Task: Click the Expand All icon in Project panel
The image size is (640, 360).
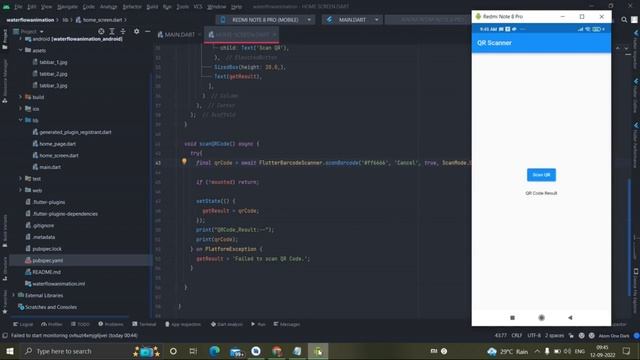Action: (112, 31)
